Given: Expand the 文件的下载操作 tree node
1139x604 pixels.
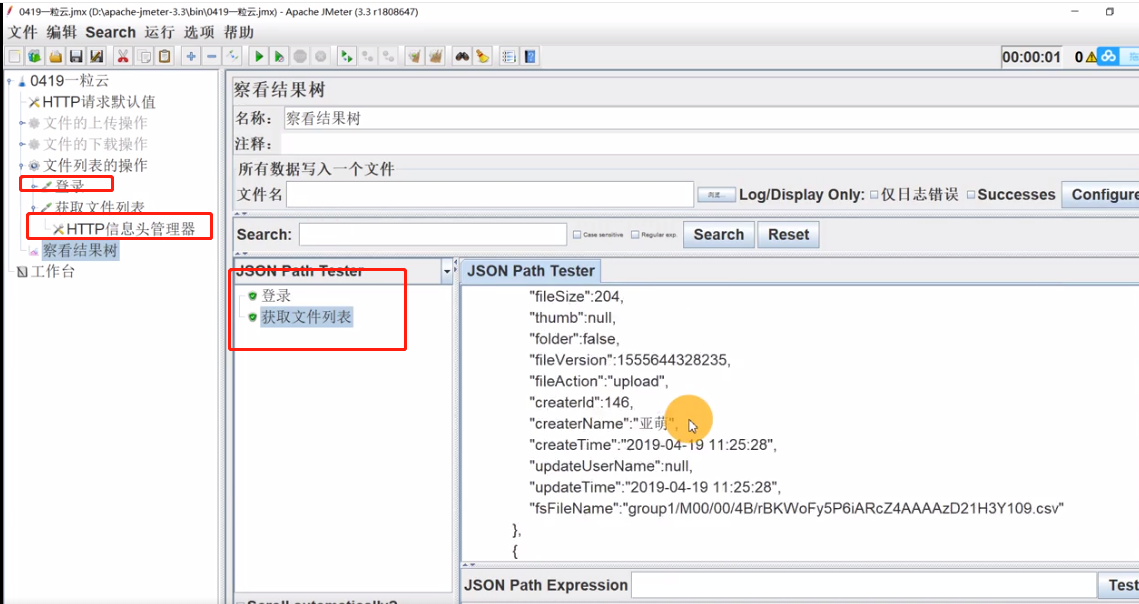Looking at the screenshot, I should pyautogui.click(x=22, y=145).
